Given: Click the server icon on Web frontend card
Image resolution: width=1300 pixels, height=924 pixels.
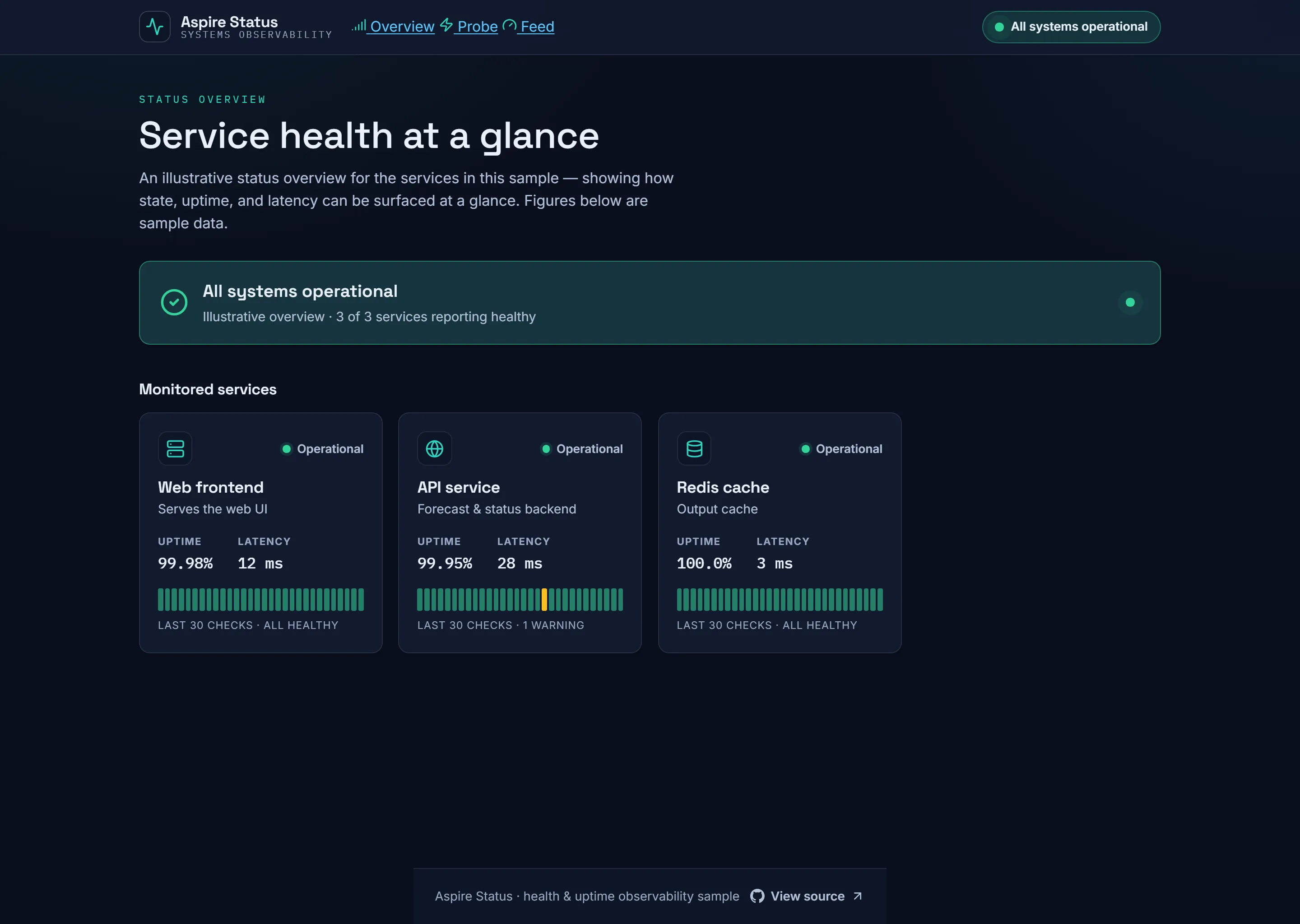Looking at the screenshot, I should pyautogui.click(x=175, y=449).
